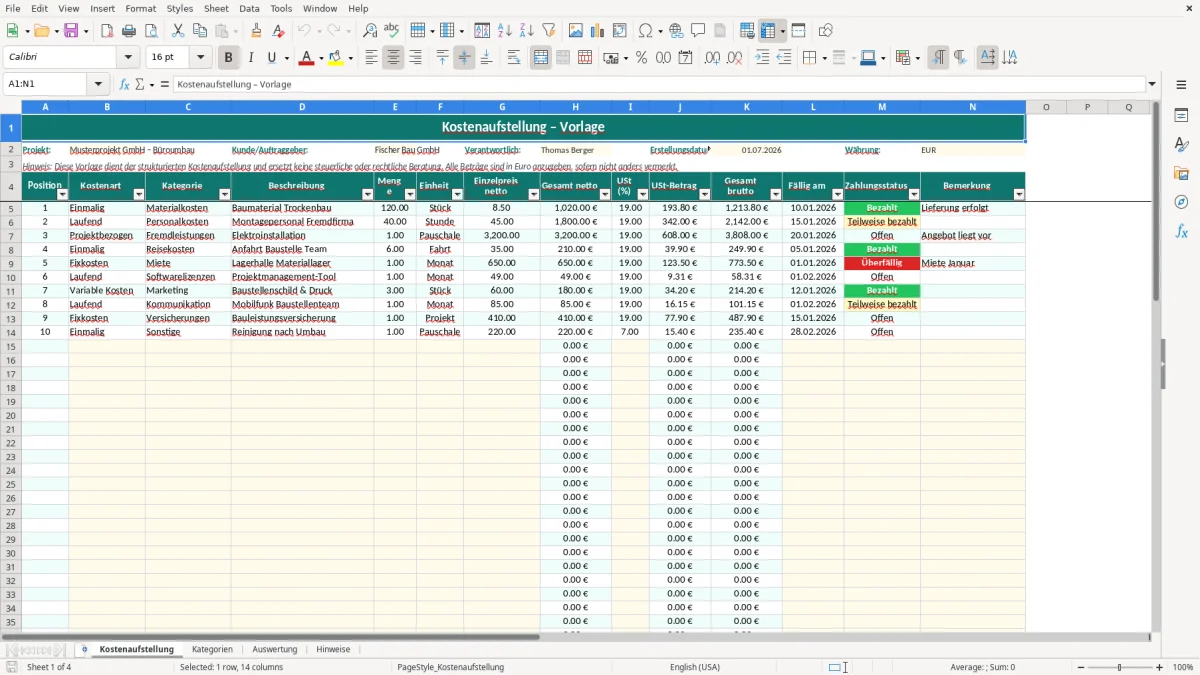The width and height of the screenshot is (1200, 675).
Task: Adjust the zoom slider in status bar
Action: coord(1119,667)
